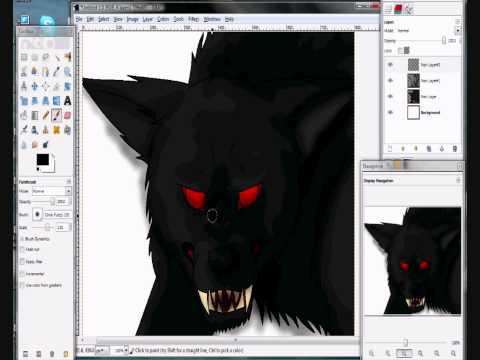Enable the Fade out checkbox

[22, 249]
